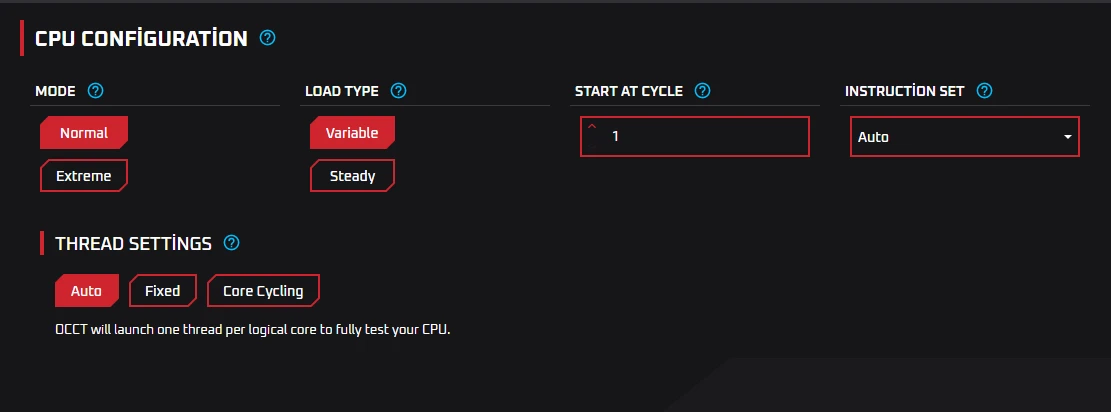
Task: Click the Thread Settings section heading
Action: point(133,244)
